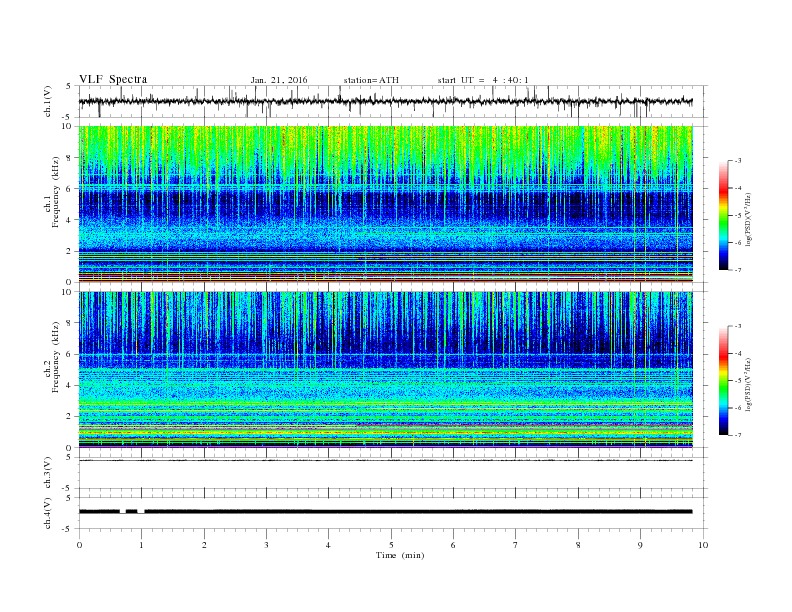The image size is (792, 612).
Task: Click the time axis tick label "3"
Action: (x=266, y=545)
